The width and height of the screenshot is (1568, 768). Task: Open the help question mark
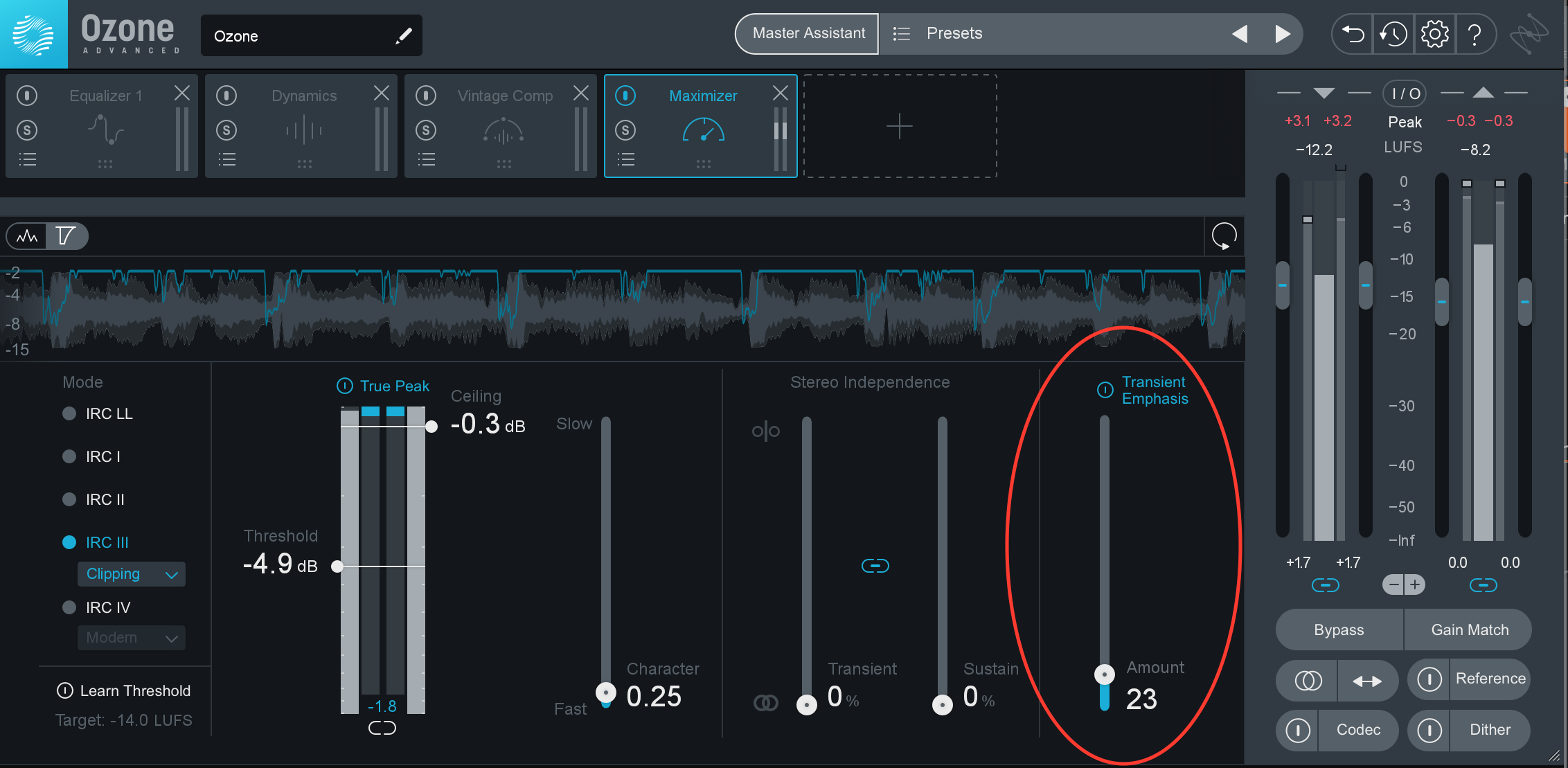[x=1475, y=33]
